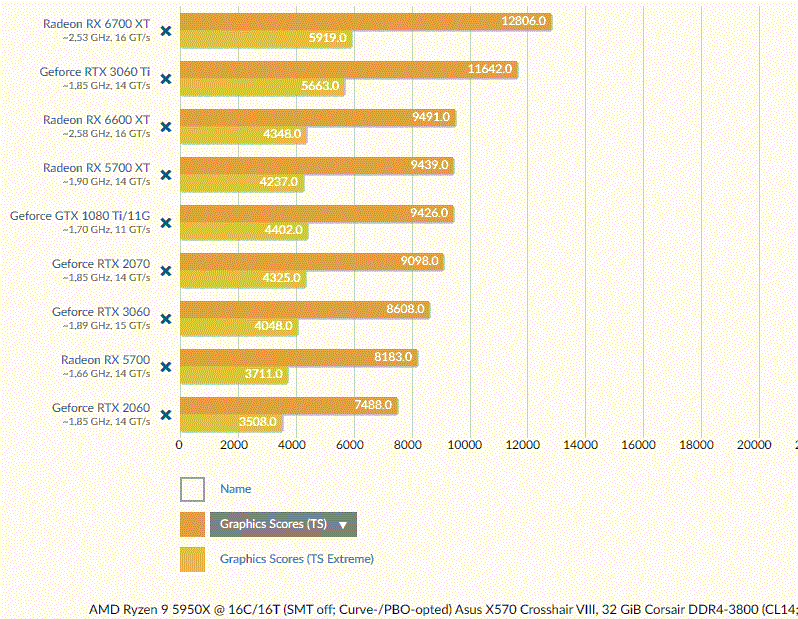This screenshot has height=619, width=798.
Task: Open the Geforce RTX 3060 label
Action: 101,312
